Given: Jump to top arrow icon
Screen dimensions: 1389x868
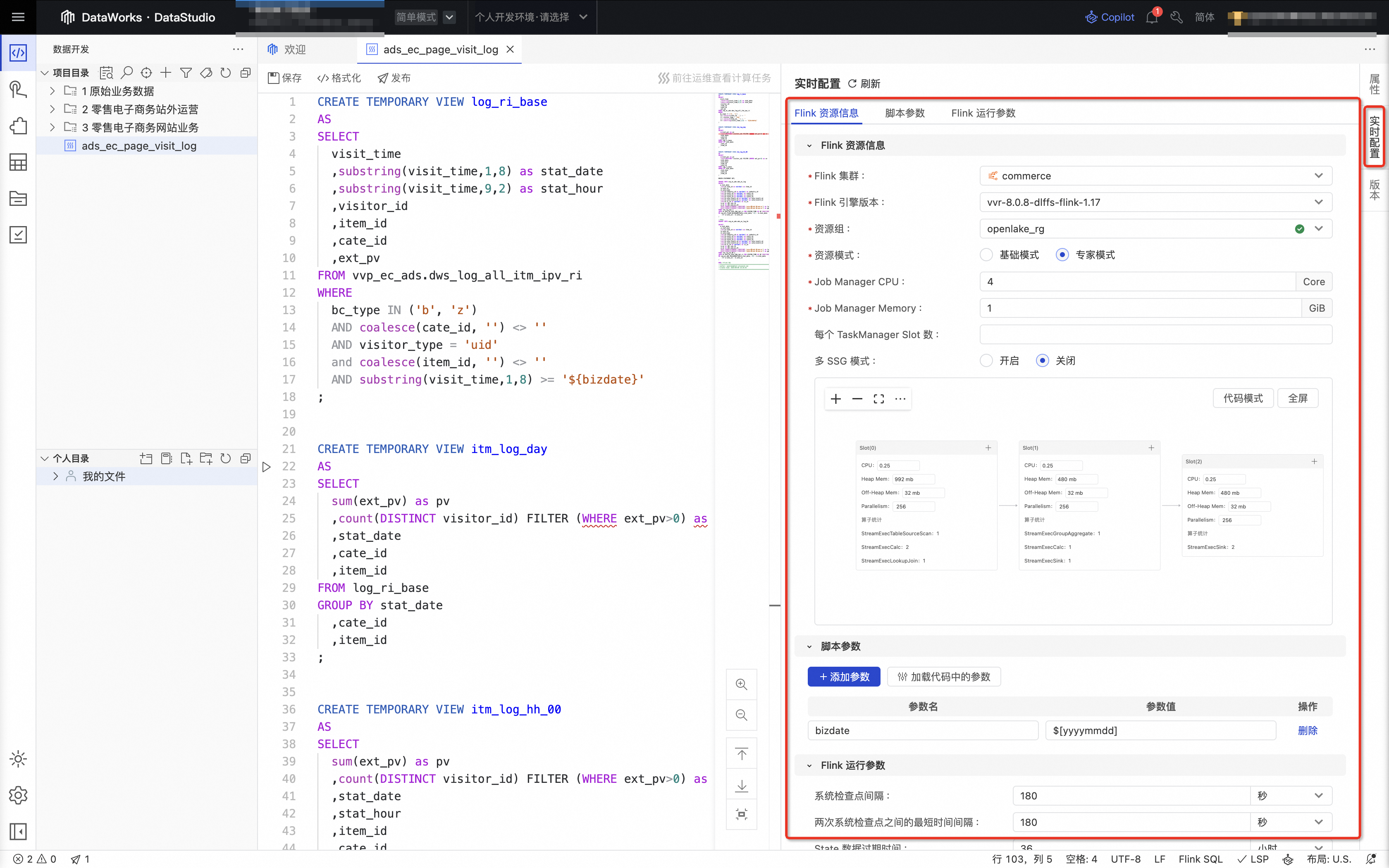Looking at the screenshot, I should coord(742,754).
